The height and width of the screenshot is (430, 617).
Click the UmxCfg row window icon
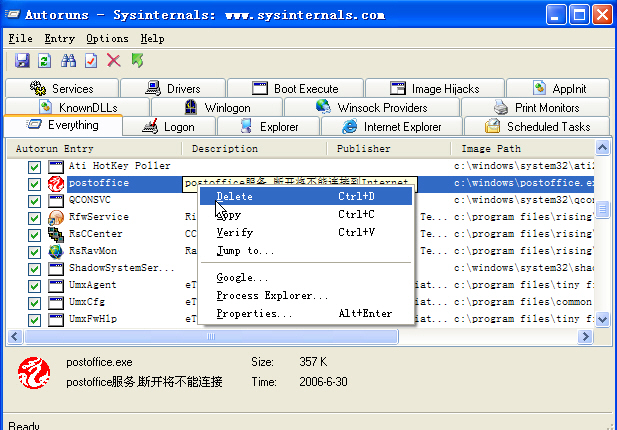click(x=56, y=303)
